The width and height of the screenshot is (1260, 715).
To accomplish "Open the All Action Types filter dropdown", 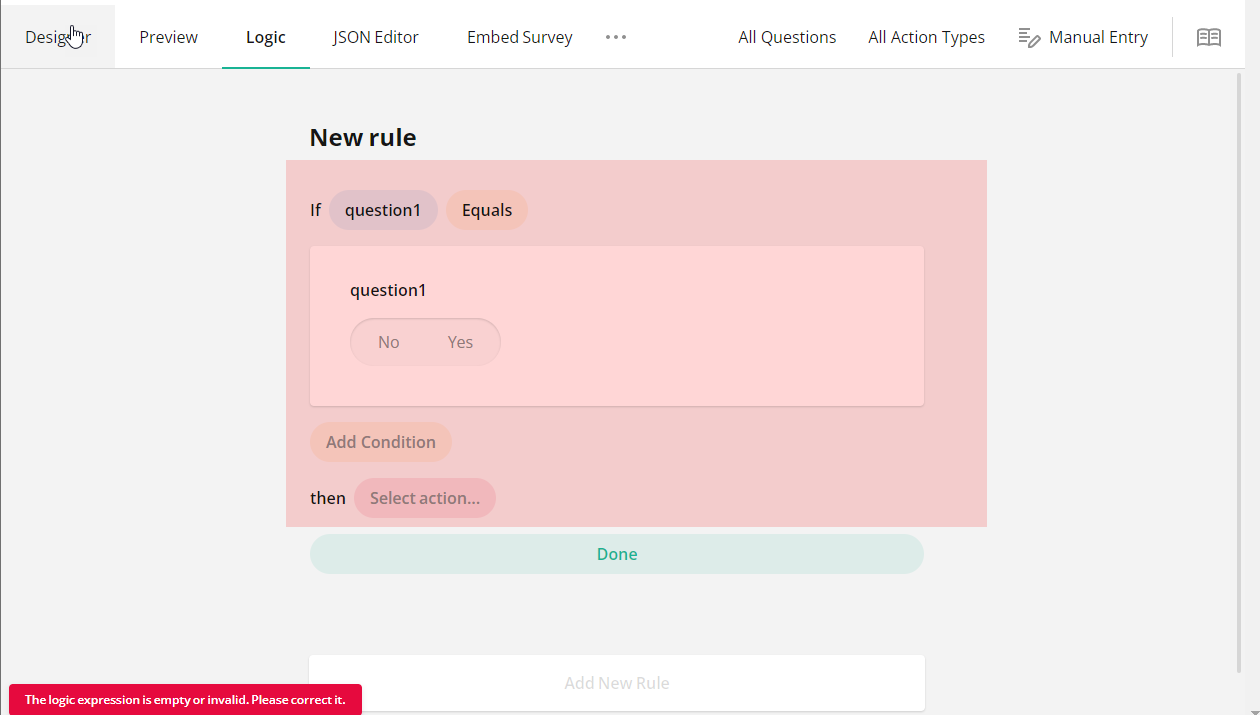I will (x=926, y=37).
